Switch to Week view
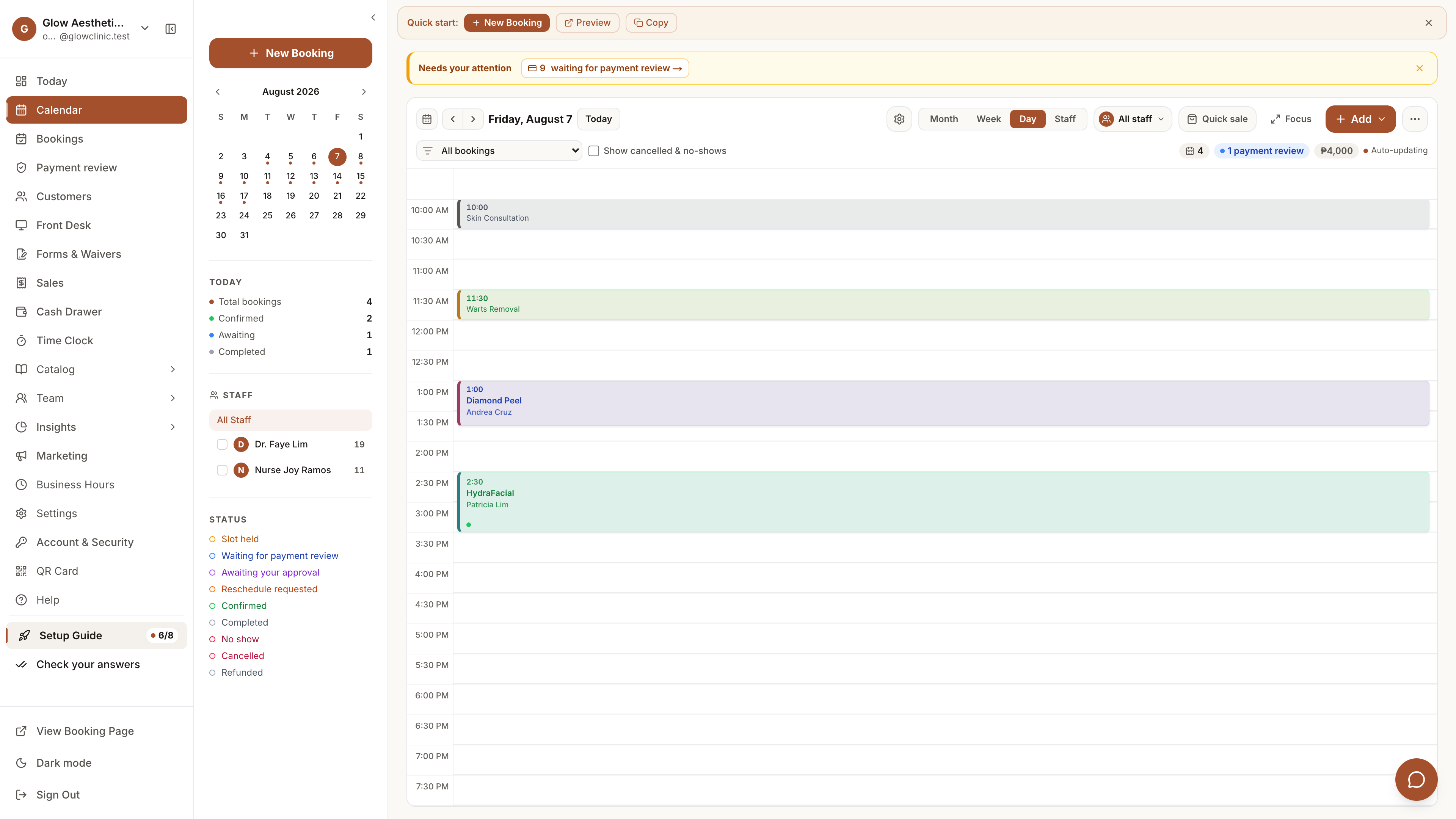The image size is (1456, 819). [x=988, y=119]
